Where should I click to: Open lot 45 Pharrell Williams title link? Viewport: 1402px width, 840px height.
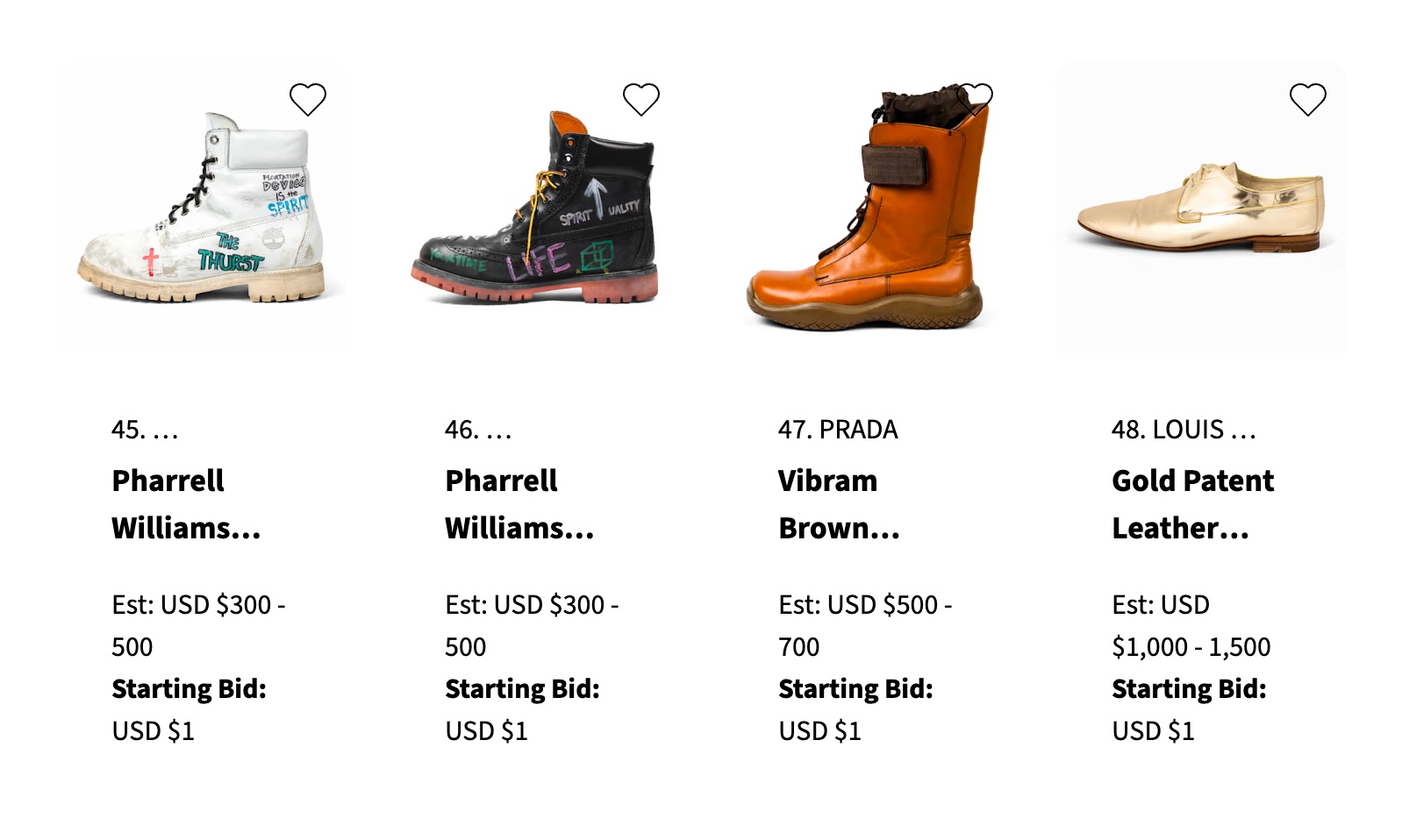[186, 504]
